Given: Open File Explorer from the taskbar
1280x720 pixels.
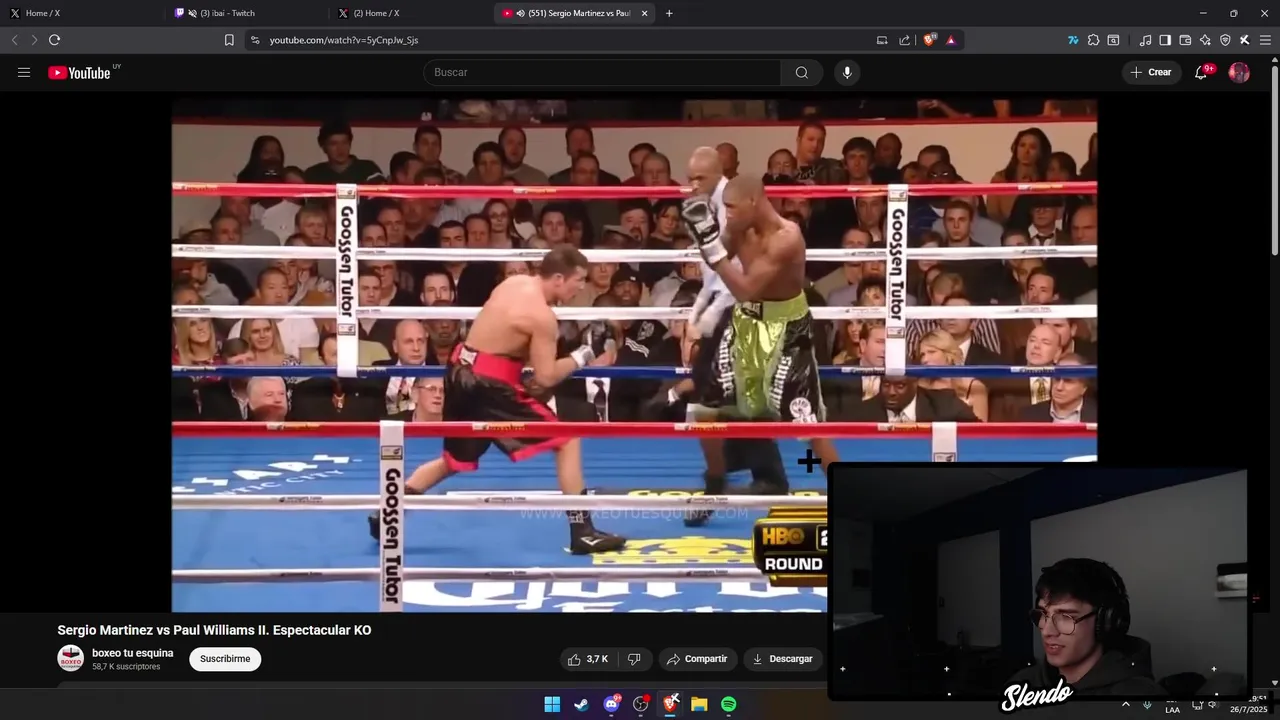Looking at the screenshot, I should [x=699, y=704].
